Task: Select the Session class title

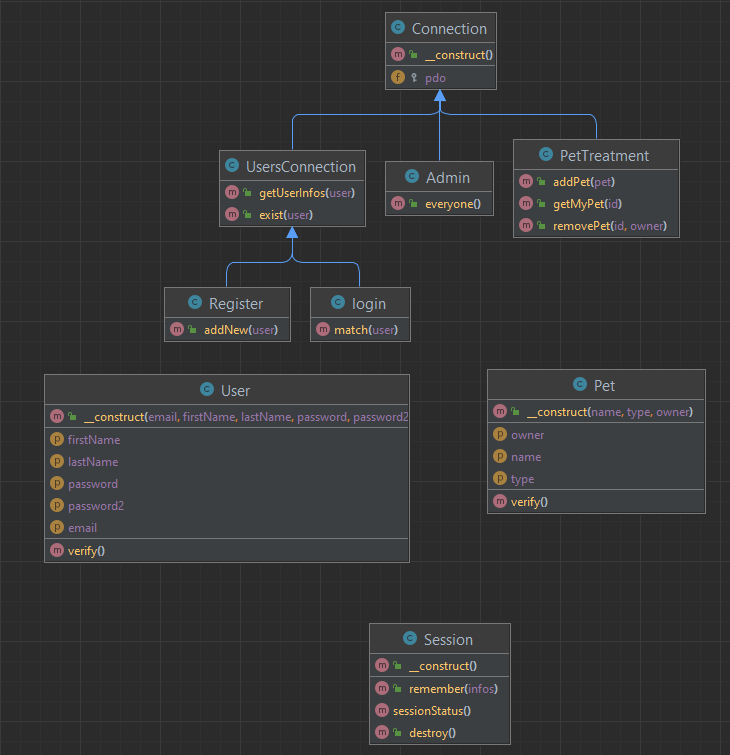Action: 448,640
